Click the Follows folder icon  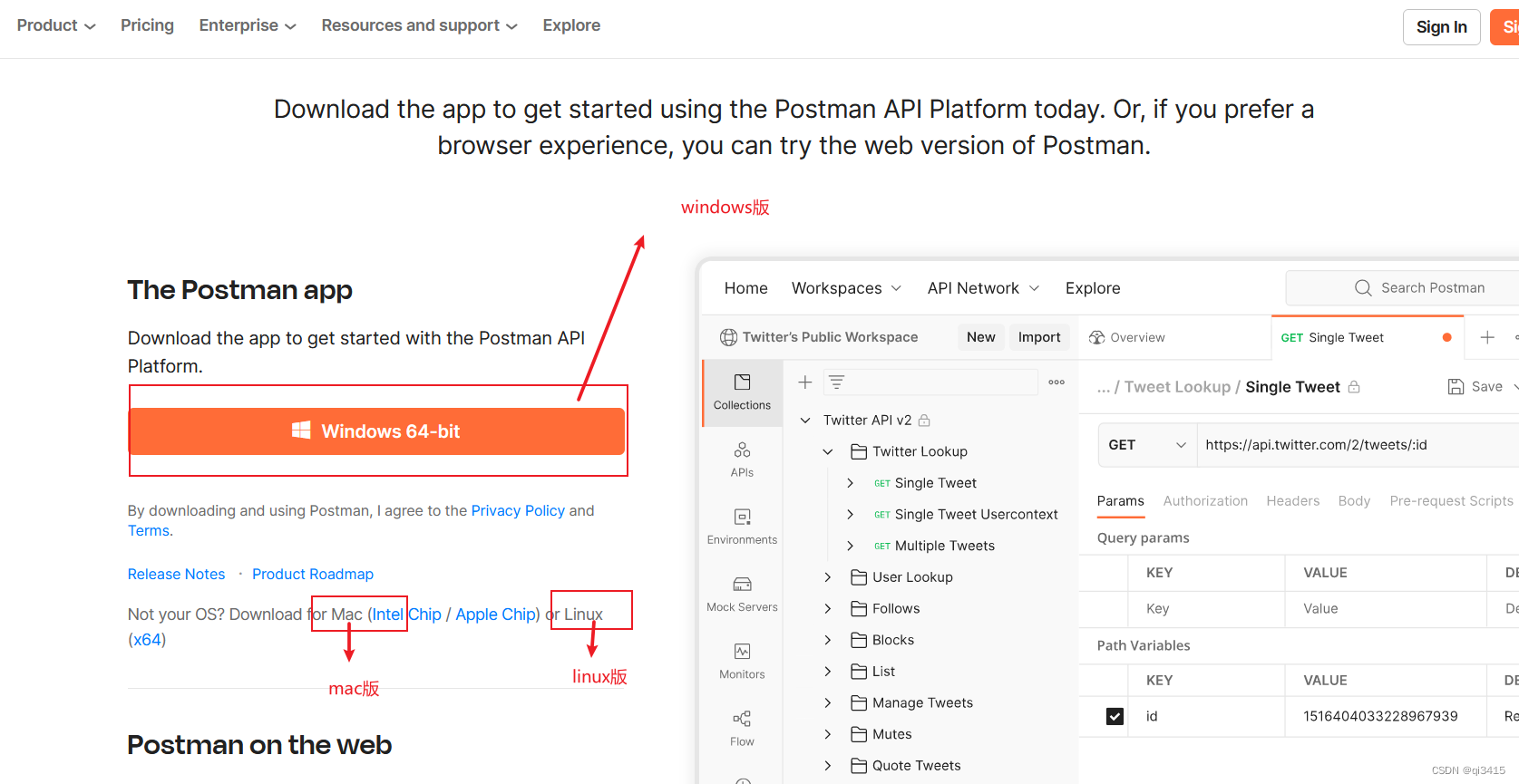click(x=859, y=609)
